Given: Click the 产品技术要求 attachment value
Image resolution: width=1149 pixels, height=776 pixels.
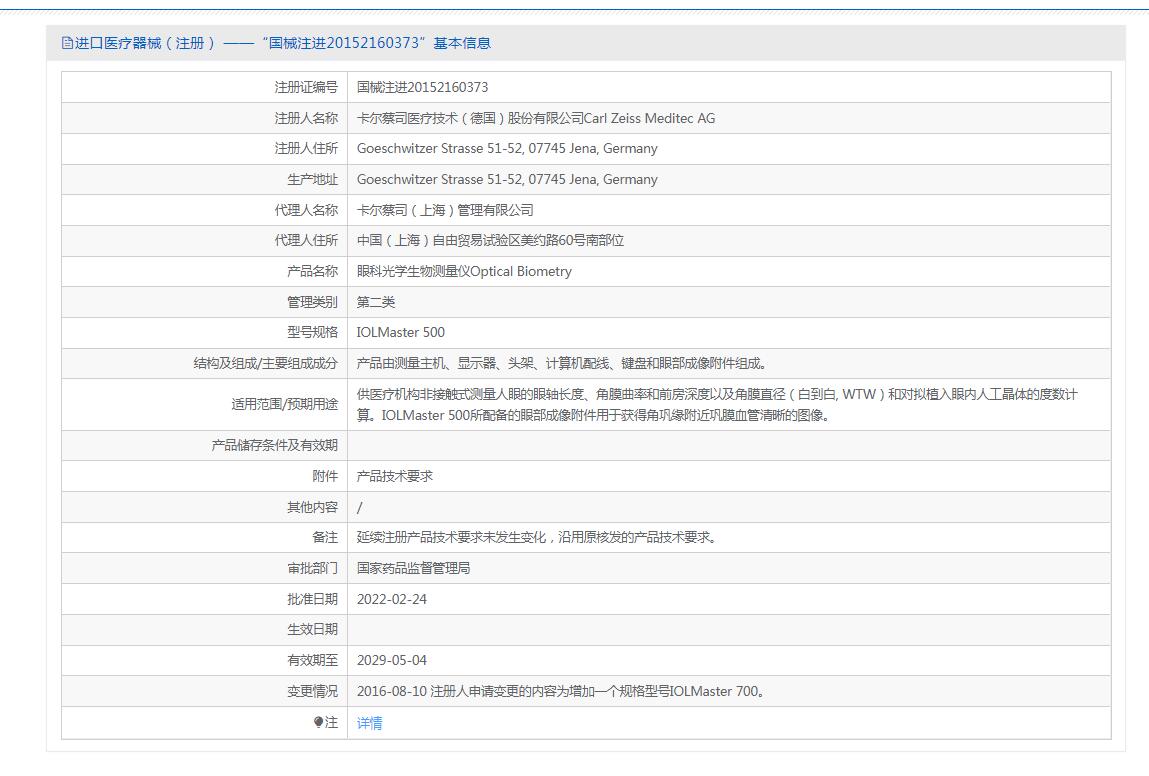Looking at the screenshot, I should click(395, 476).
